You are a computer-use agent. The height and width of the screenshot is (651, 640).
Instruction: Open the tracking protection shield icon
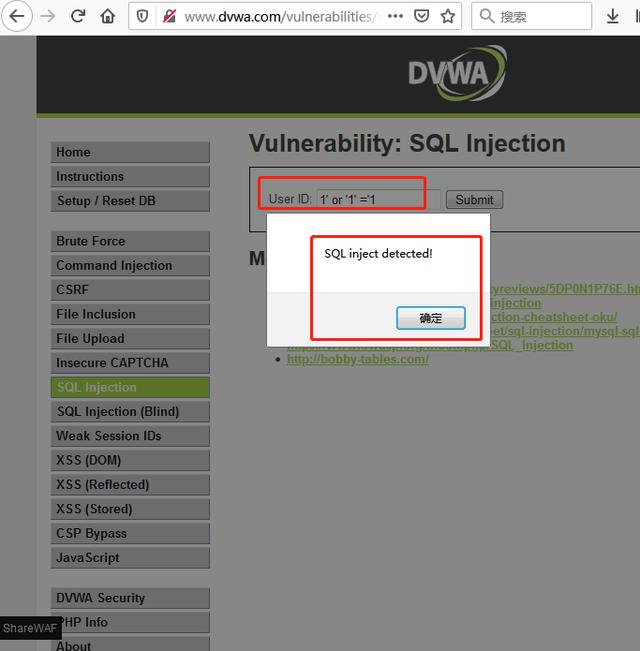(142, 17)
